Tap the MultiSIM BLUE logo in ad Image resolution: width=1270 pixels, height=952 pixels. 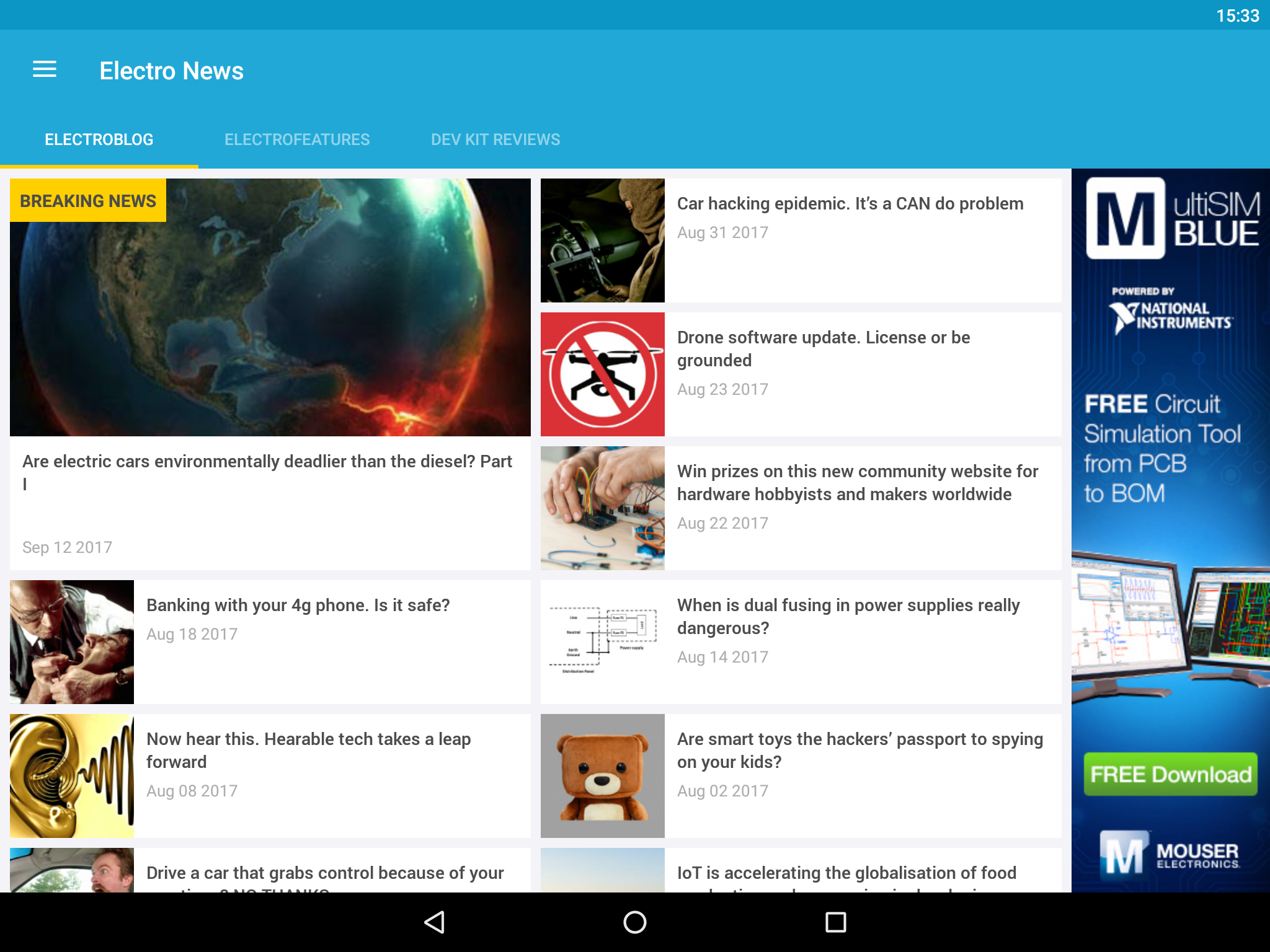tap(1172, 218)
